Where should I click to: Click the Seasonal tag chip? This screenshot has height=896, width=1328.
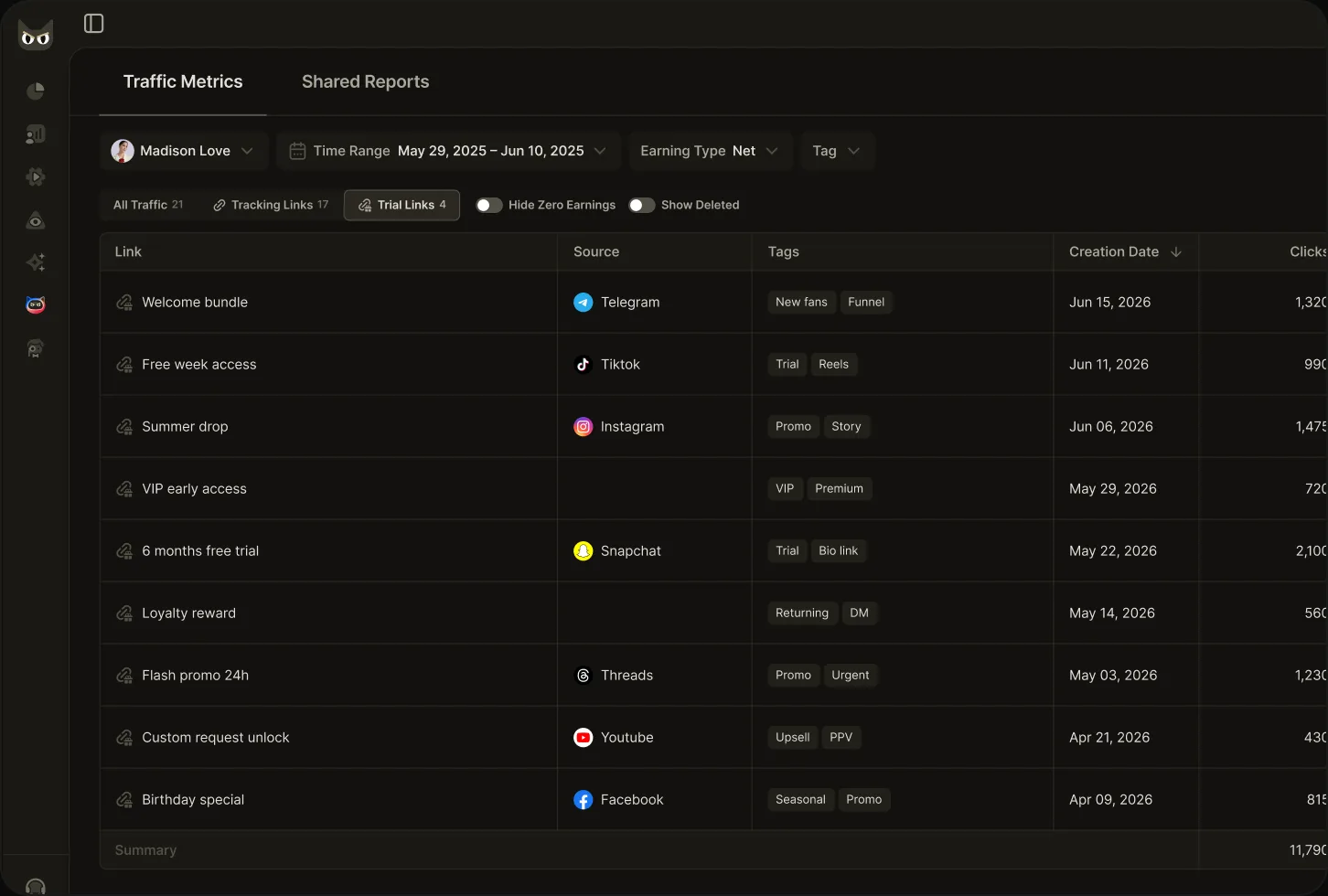pyautogui.click(x=800, y=799)
